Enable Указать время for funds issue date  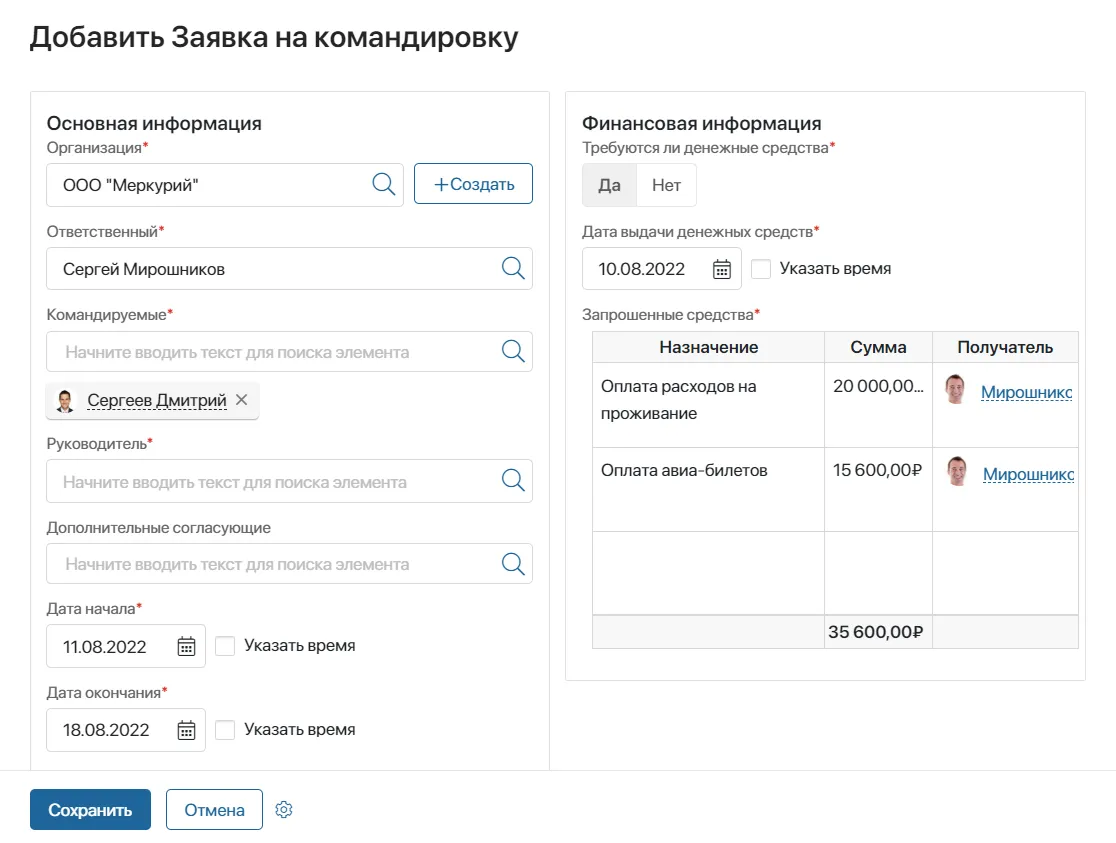click(761, 268)
